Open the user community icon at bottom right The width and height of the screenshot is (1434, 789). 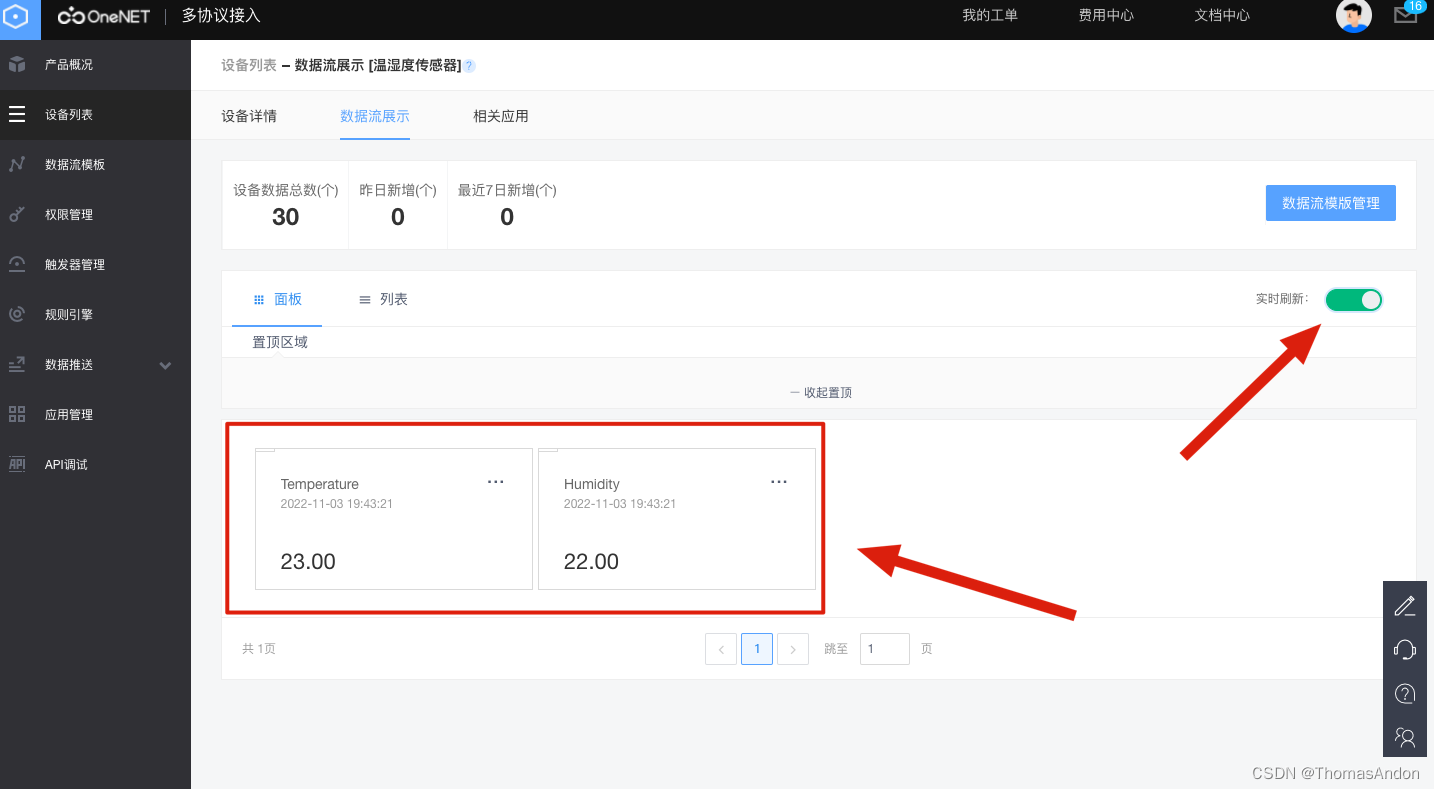[1405, 737]
